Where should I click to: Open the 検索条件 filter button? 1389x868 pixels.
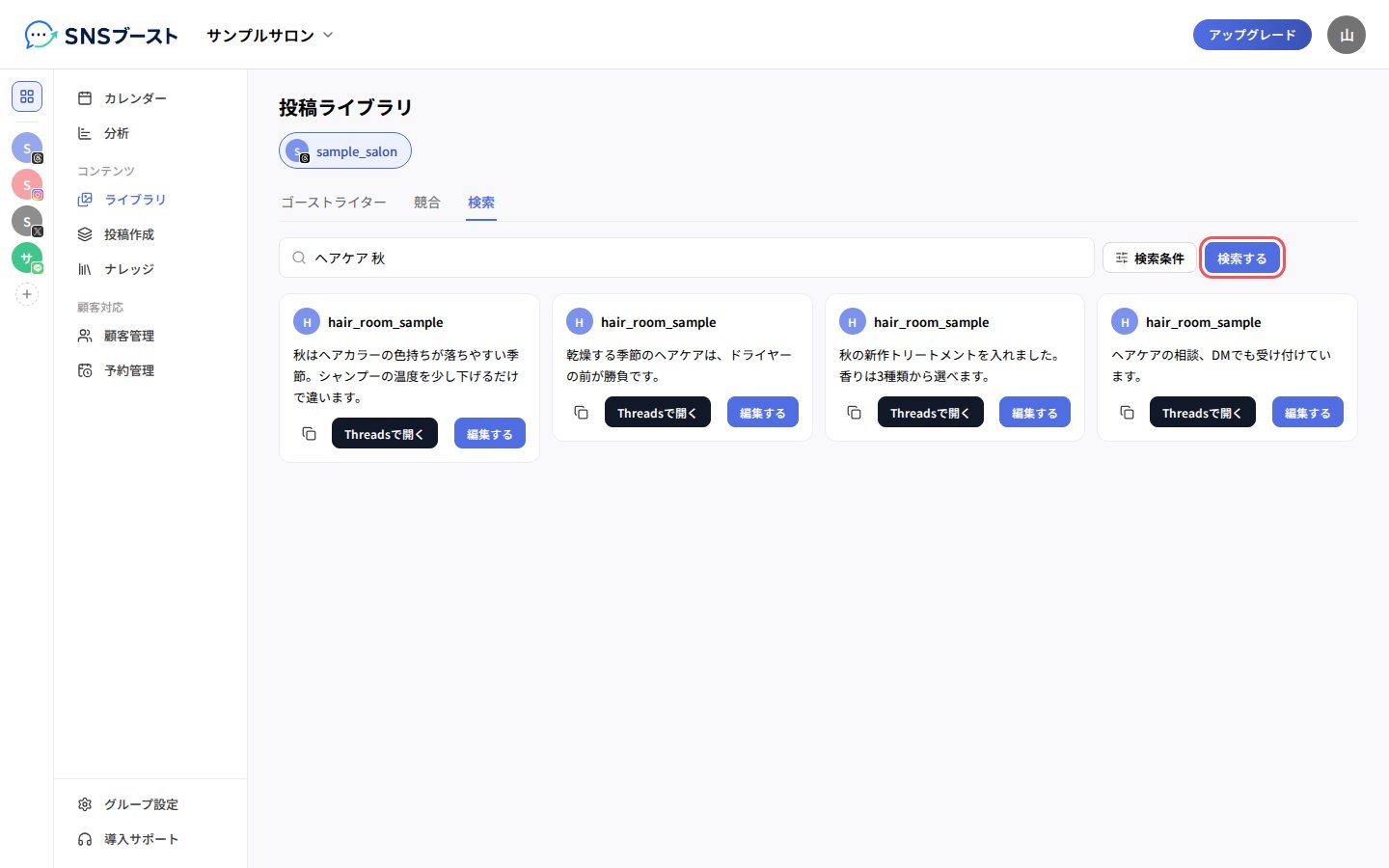[x=1149, y=258]
